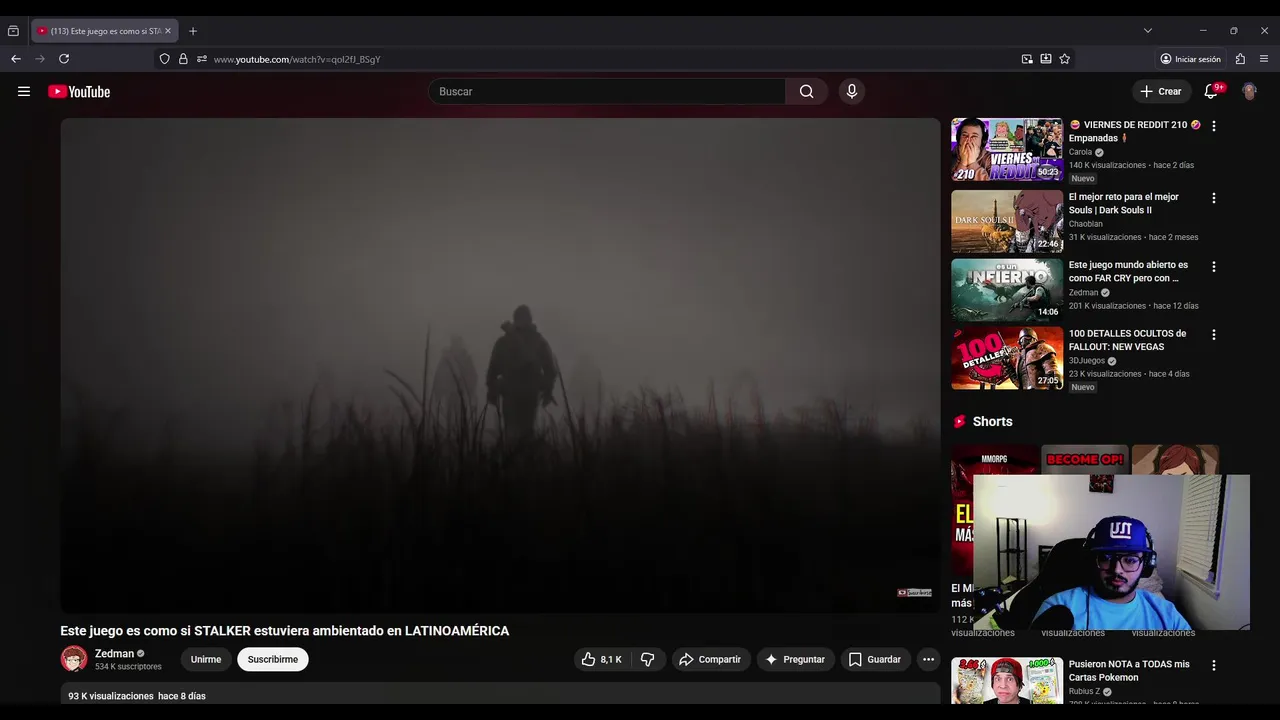Open options for FAR CRY open-world video
The height and width of the screenshot is (720, 1280).
(1214, 267)
